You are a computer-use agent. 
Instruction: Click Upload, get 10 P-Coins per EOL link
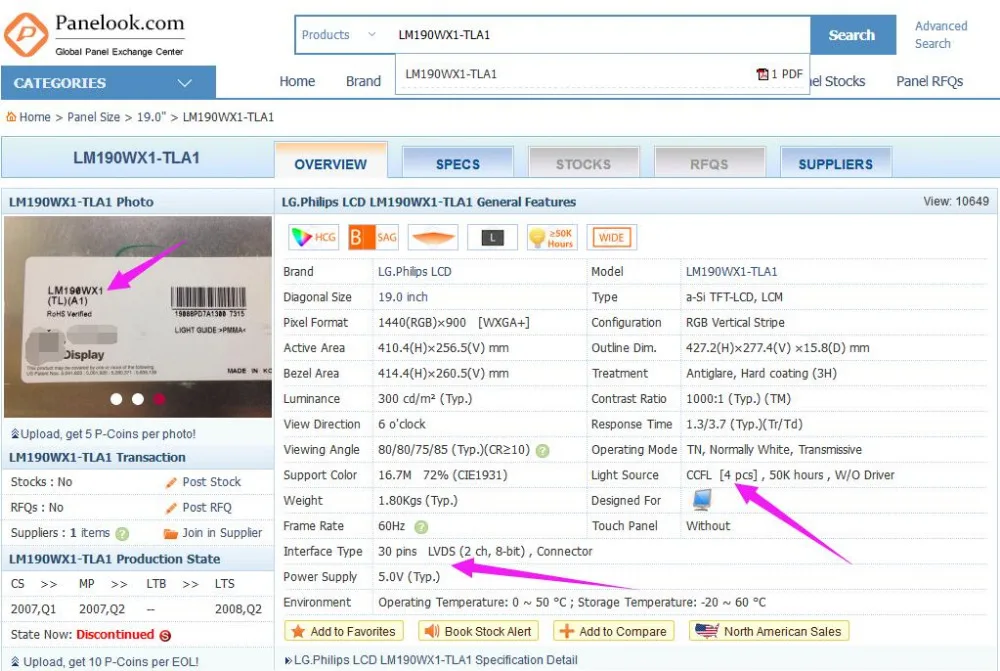coord(105,661)
